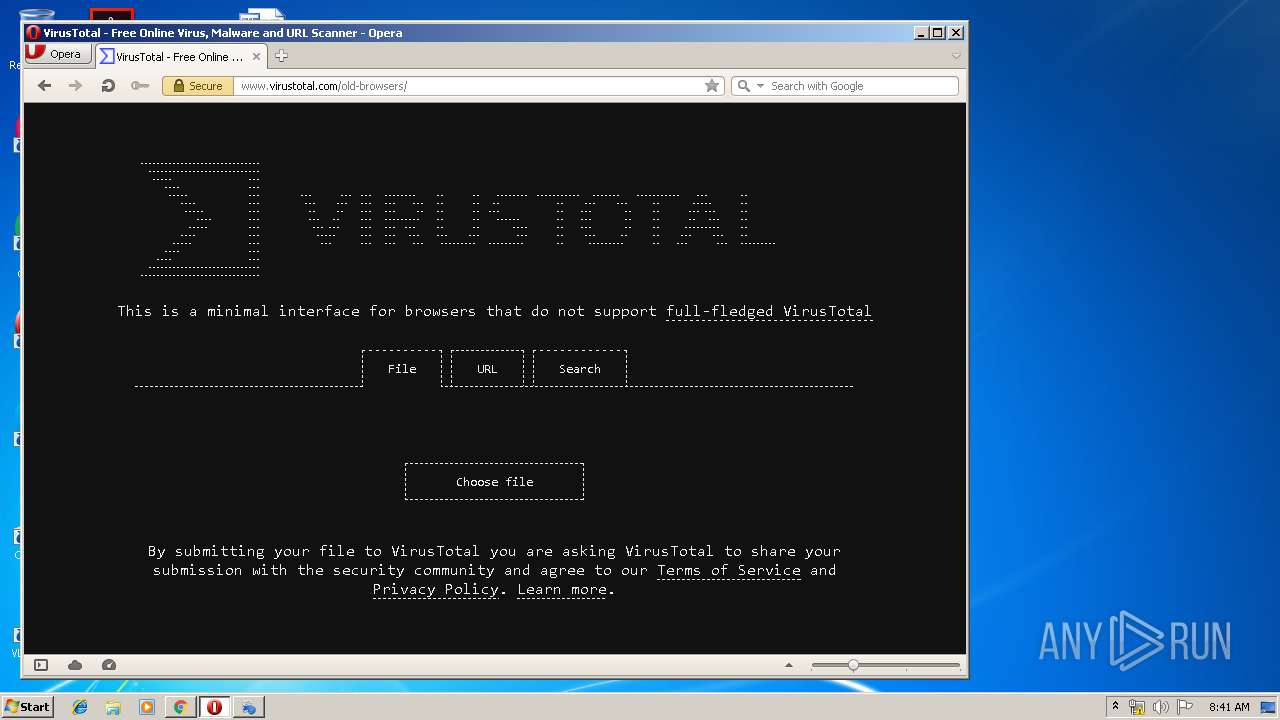
Task: Click the Show desktop monitor icon in tray
Action: click(1268, 707)
